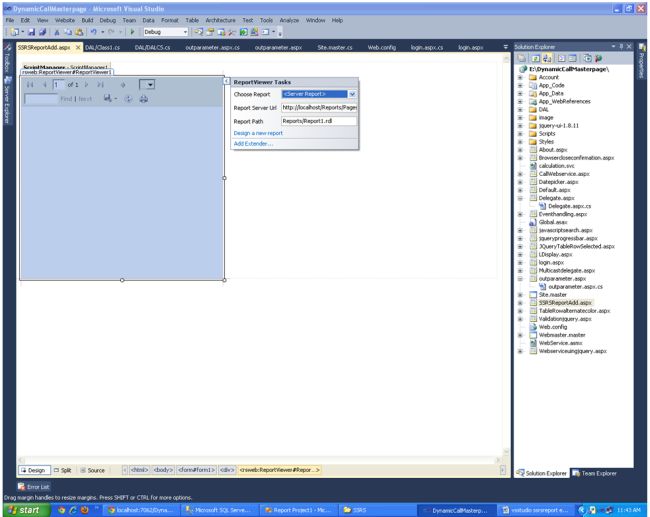This screenshot has width=650, height=517.
Task: Click the ReportViewer export disk icon
Action: (108, 98)
